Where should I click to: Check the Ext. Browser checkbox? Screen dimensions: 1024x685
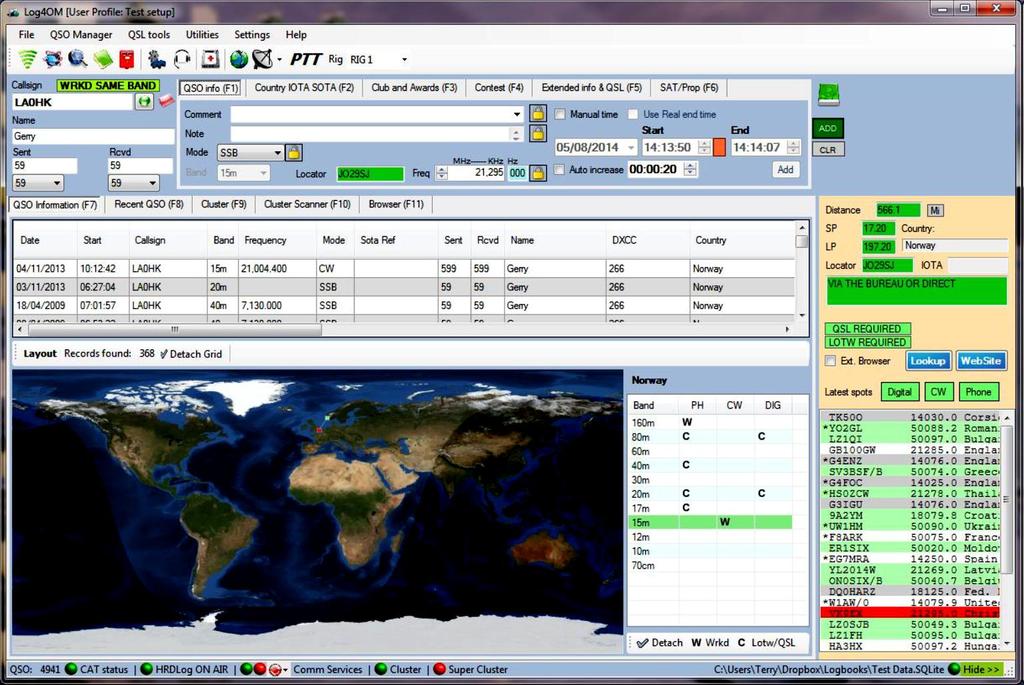[831, 360]
